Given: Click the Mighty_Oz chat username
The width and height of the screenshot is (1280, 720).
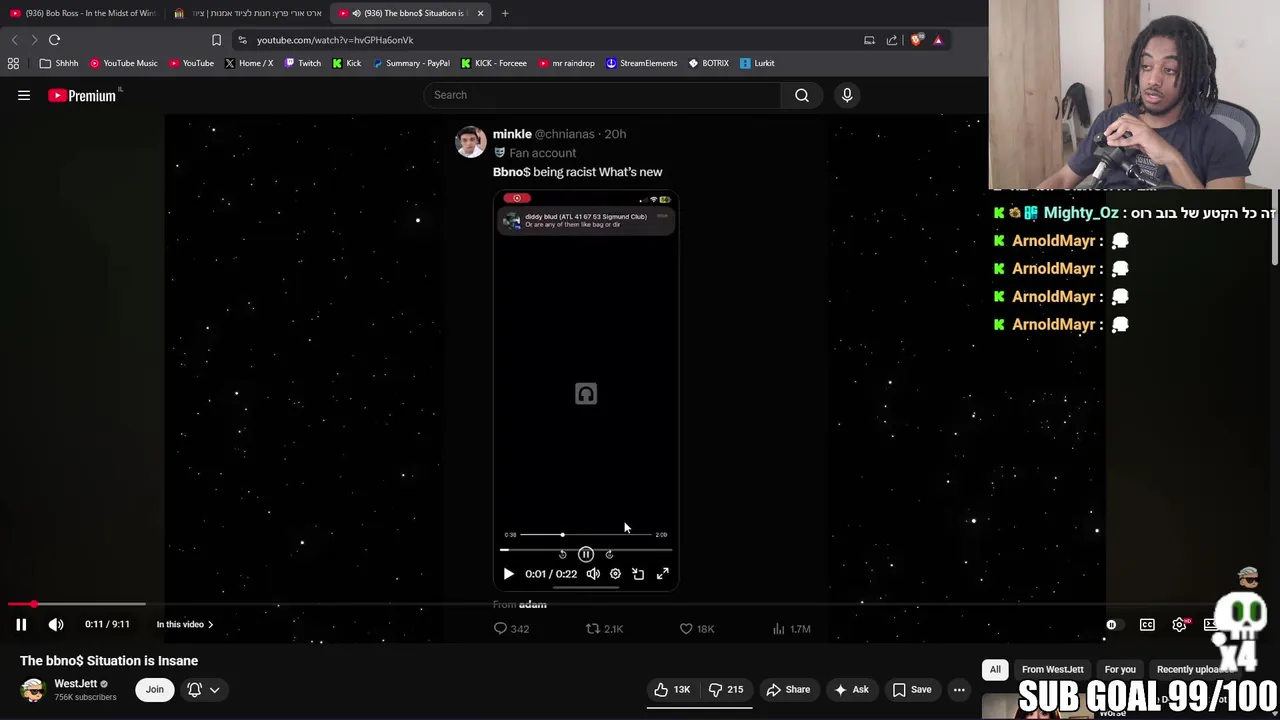Looking at the screenshot, I should 1081,213.
